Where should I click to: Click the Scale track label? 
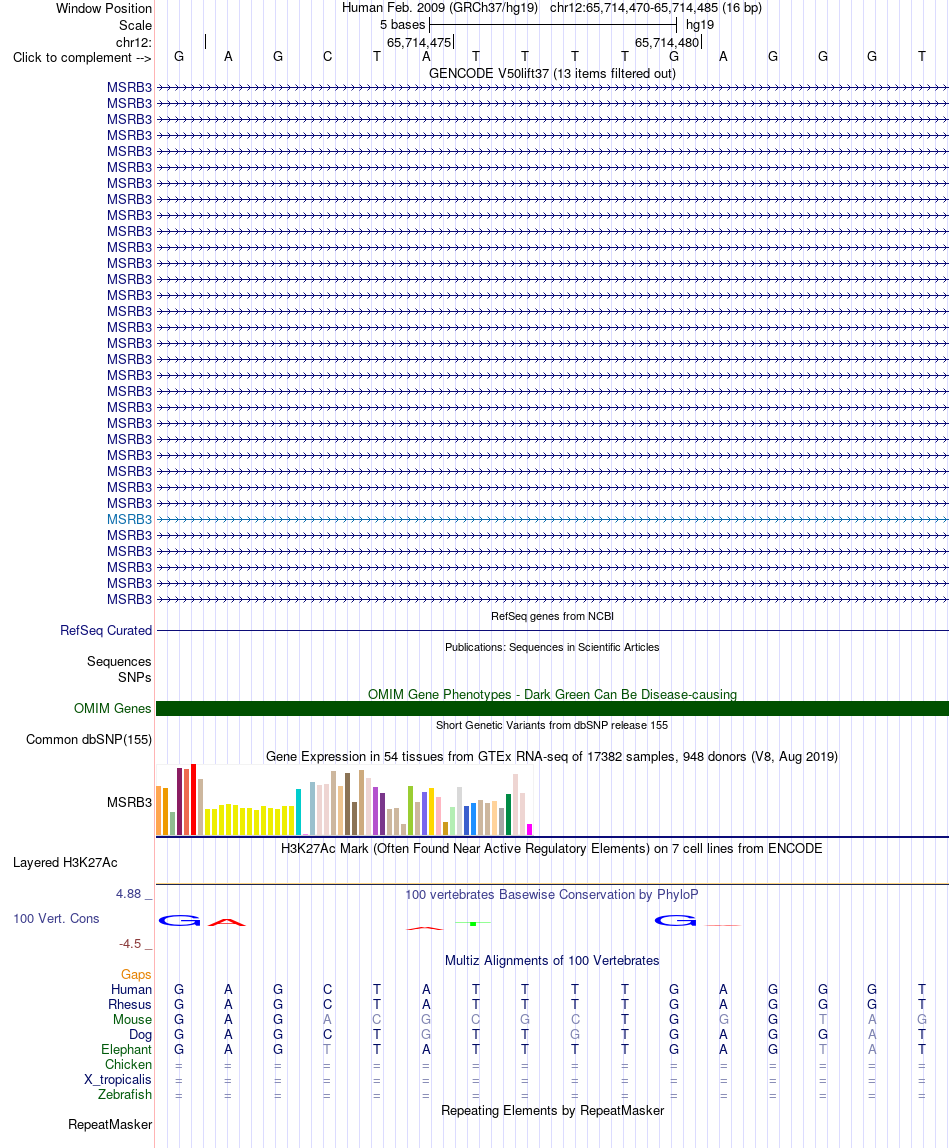pos(135,25)
